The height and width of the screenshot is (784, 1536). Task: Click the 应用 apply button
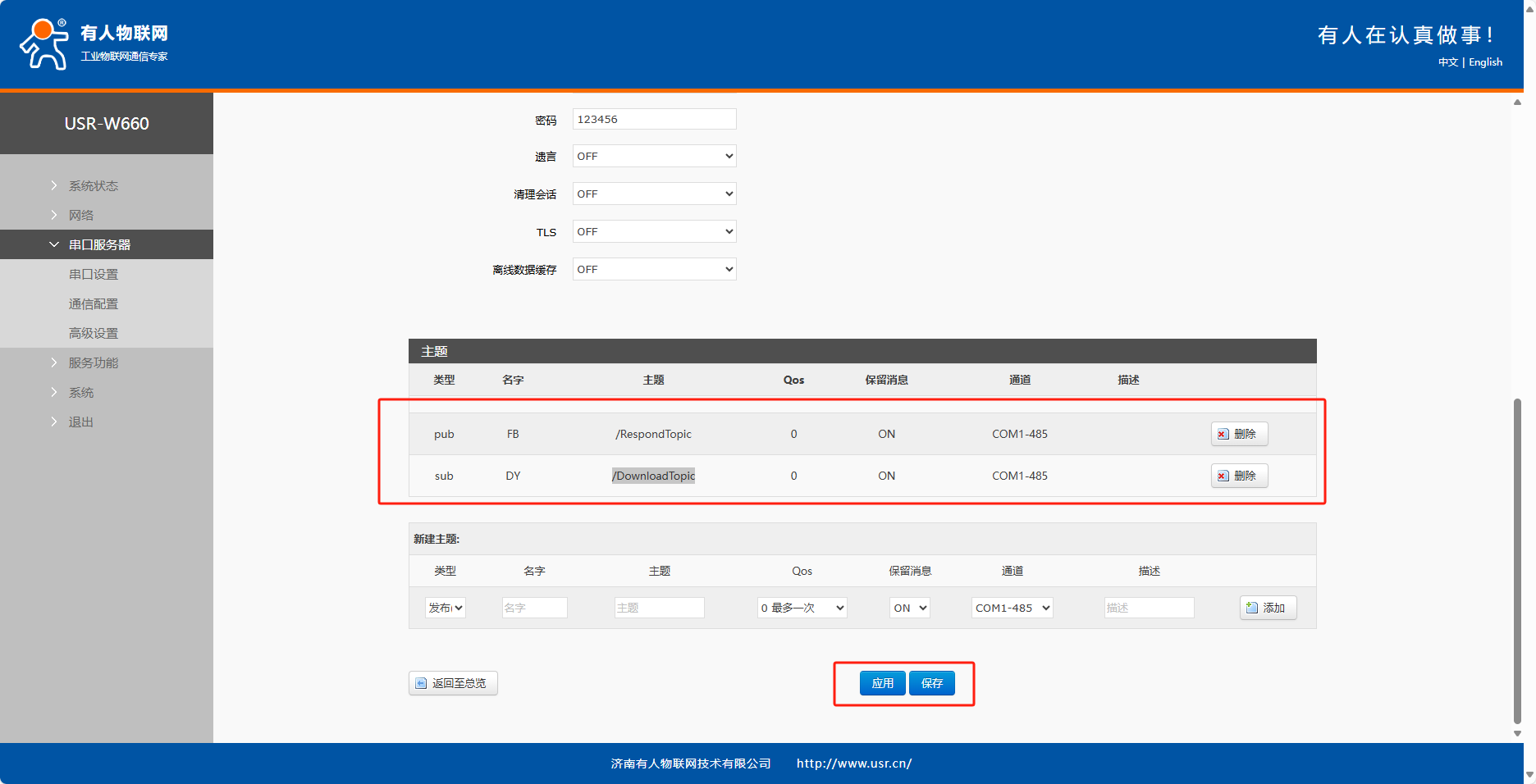tap(882, 683)
